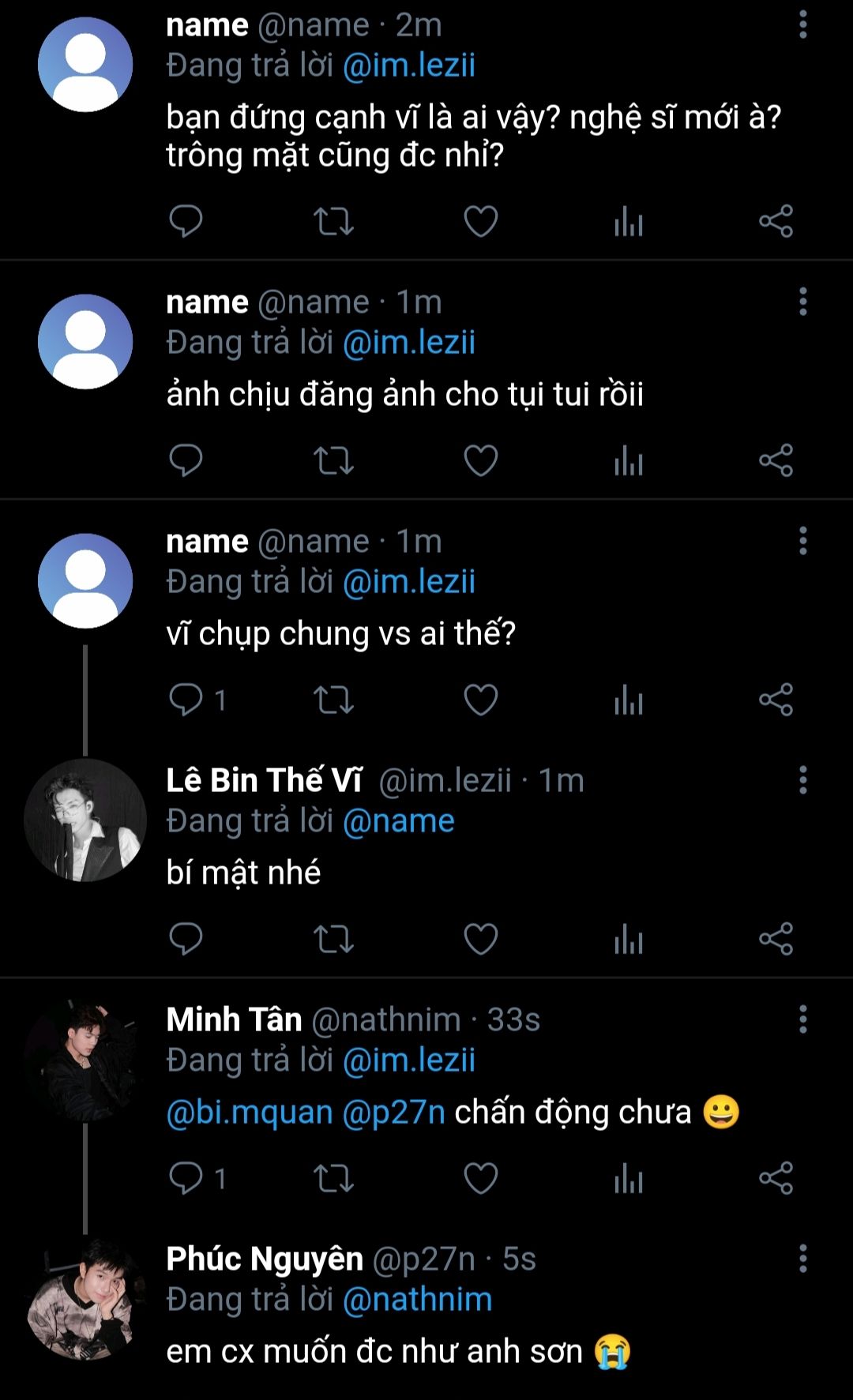View analytics of the "bạn đứng cạnh vĩ" tweet

tap(629, 221)
